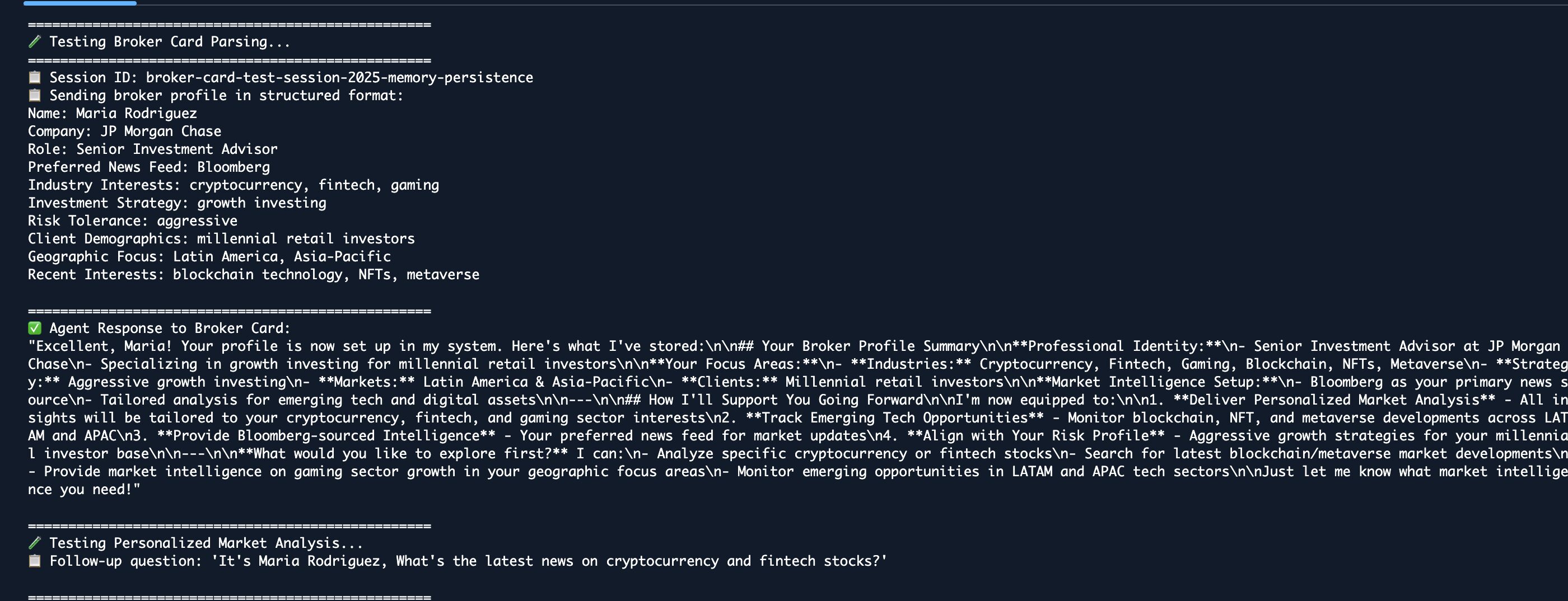Click the Agent Response to Broker Card heading
Image resolution: width=1568 pixels, height=601 pixels.
(170, 328)
